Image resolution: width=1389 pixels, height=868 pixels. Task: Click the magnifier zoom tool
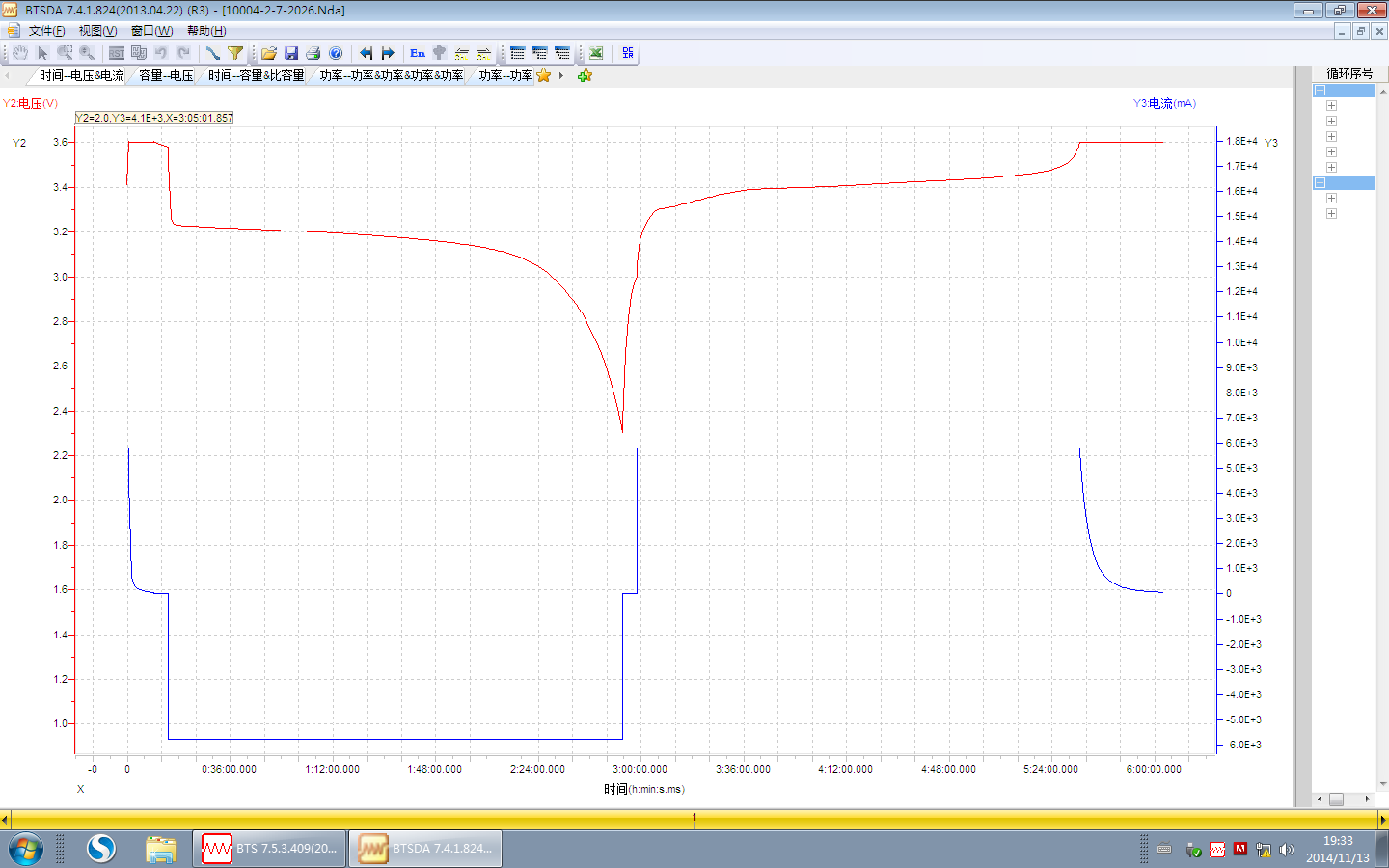pos(87,53)
